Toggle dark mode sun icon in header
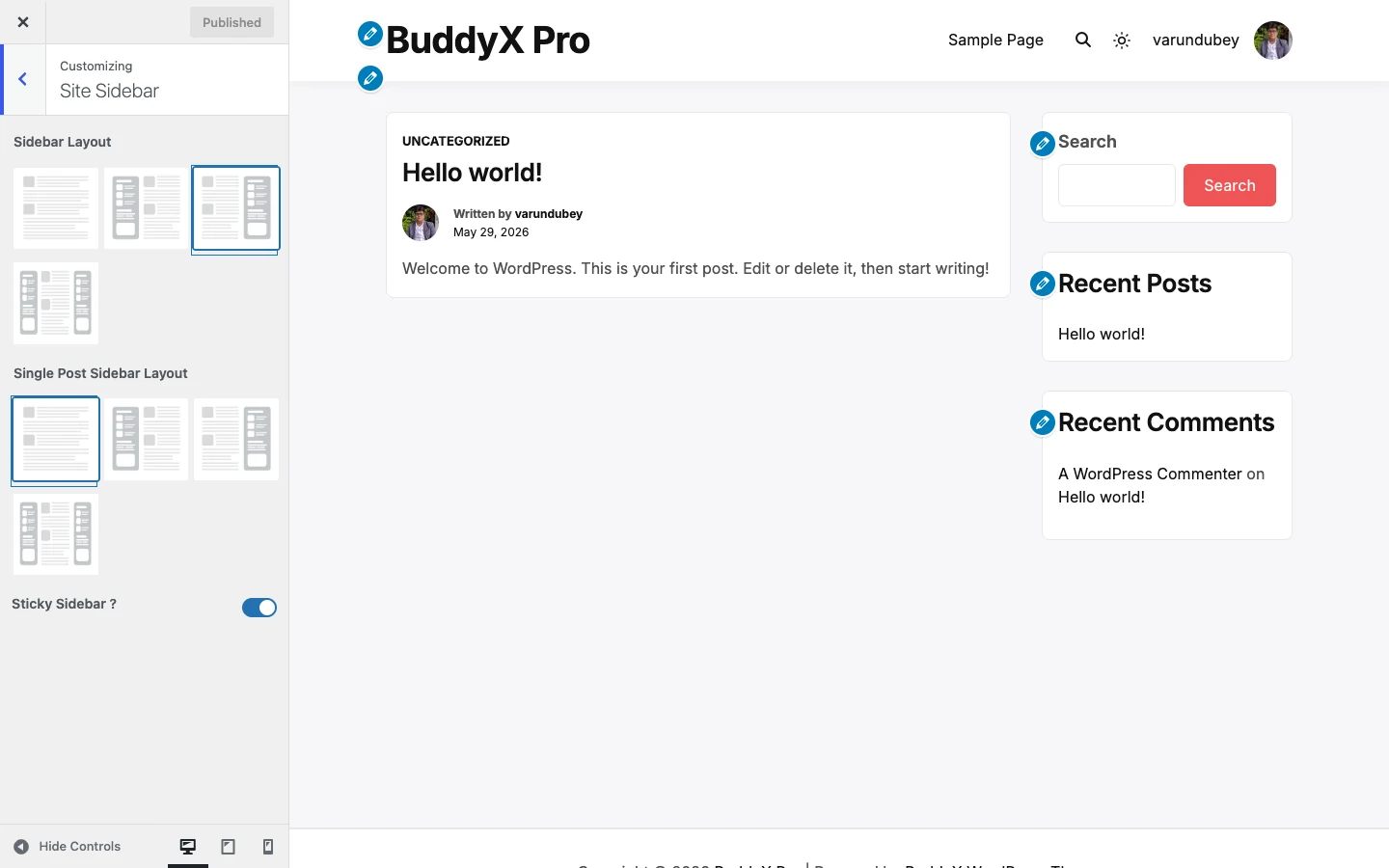Viewport: 1389px width, 868px height. click(1122, 41)
